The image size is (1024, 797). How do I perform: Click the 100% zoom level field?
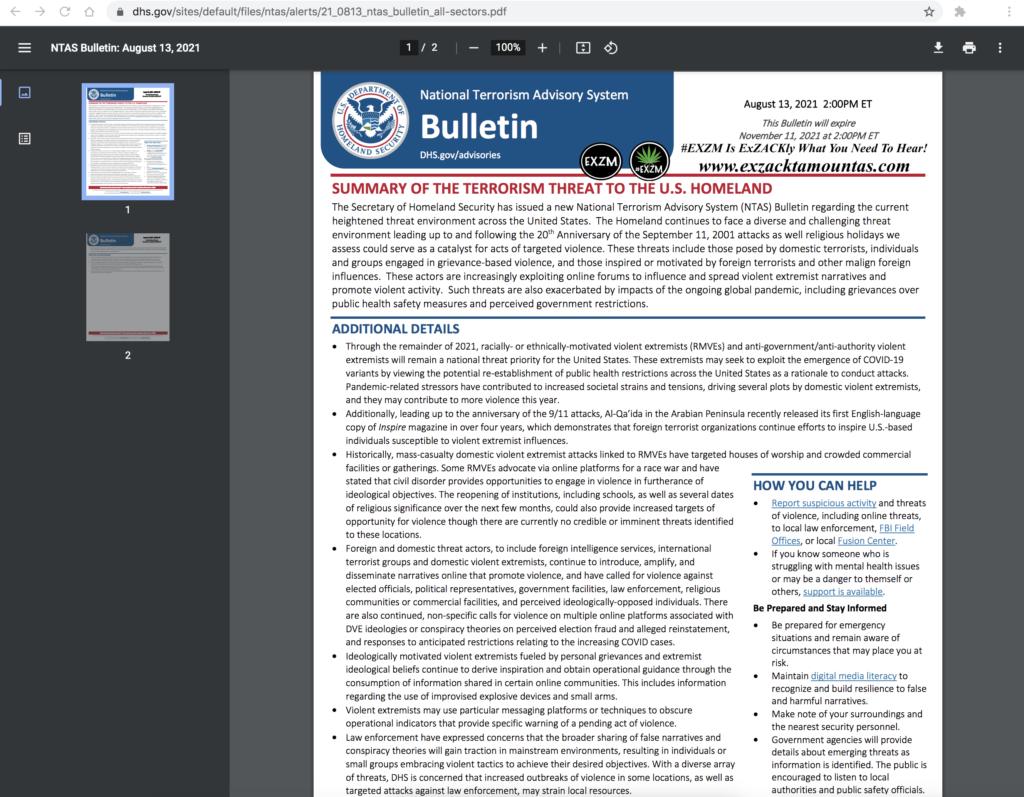507,48
